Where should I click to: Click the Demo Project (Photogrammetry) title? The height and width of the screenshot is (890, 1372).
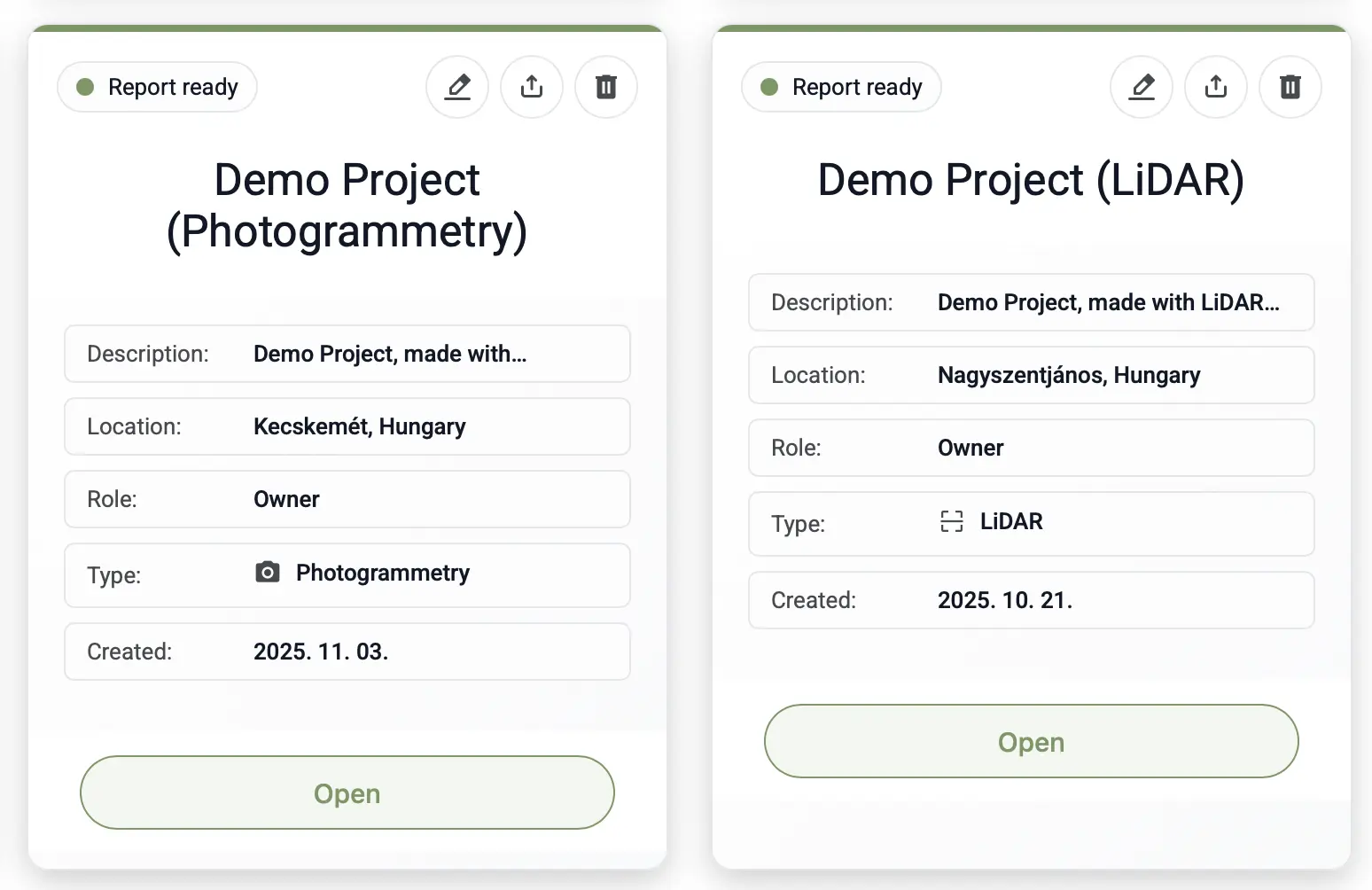coord(347,206)
